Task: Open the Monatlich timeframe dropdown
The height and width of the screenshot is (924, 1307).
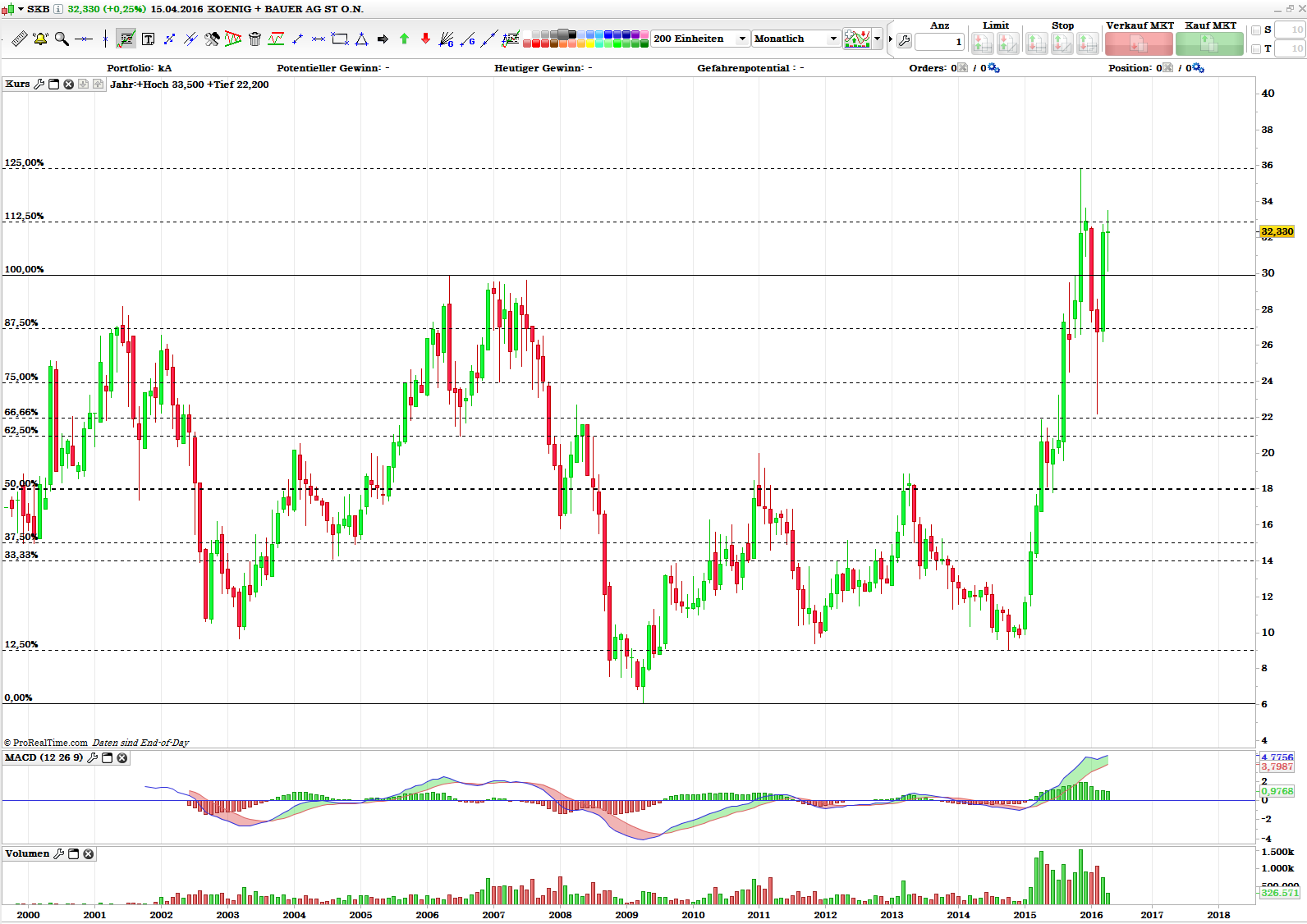Action: click(796, 39)
